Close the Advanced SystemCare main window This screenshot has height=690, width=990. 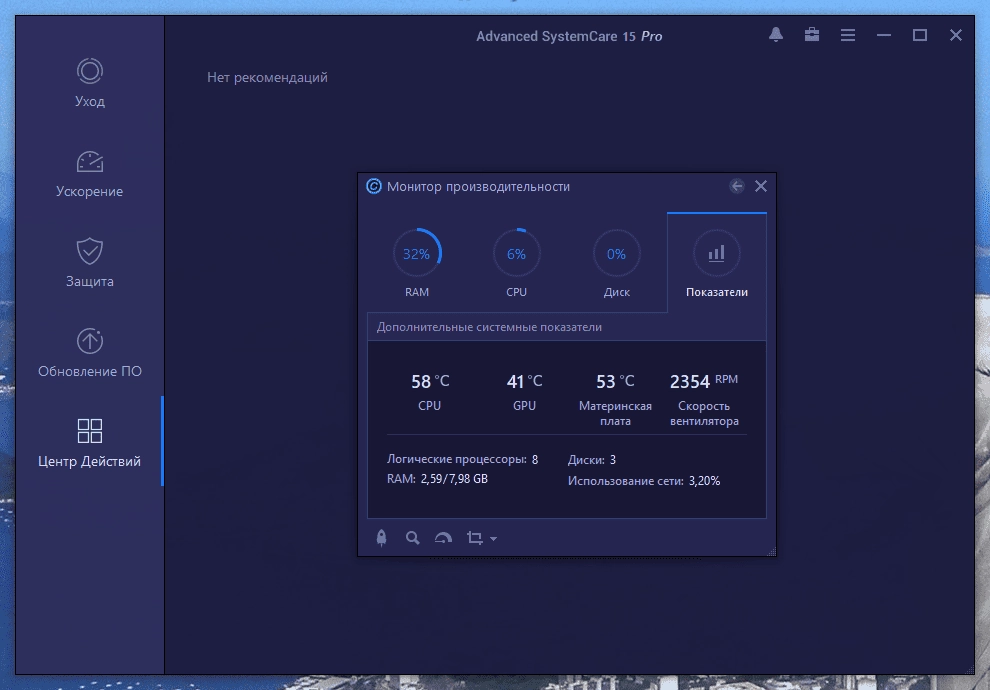click(x=956, y=35)
